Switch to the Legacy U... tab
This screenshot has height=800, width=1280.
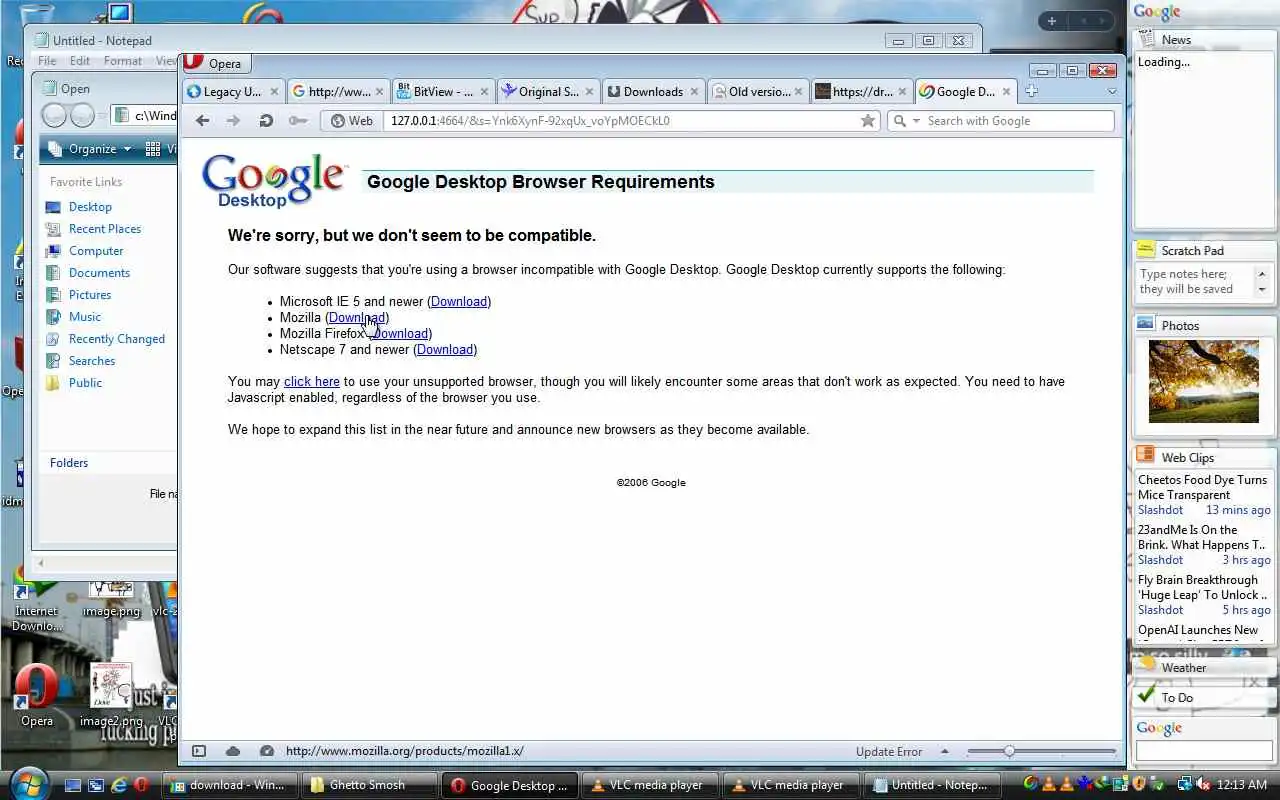click(232, 91)
